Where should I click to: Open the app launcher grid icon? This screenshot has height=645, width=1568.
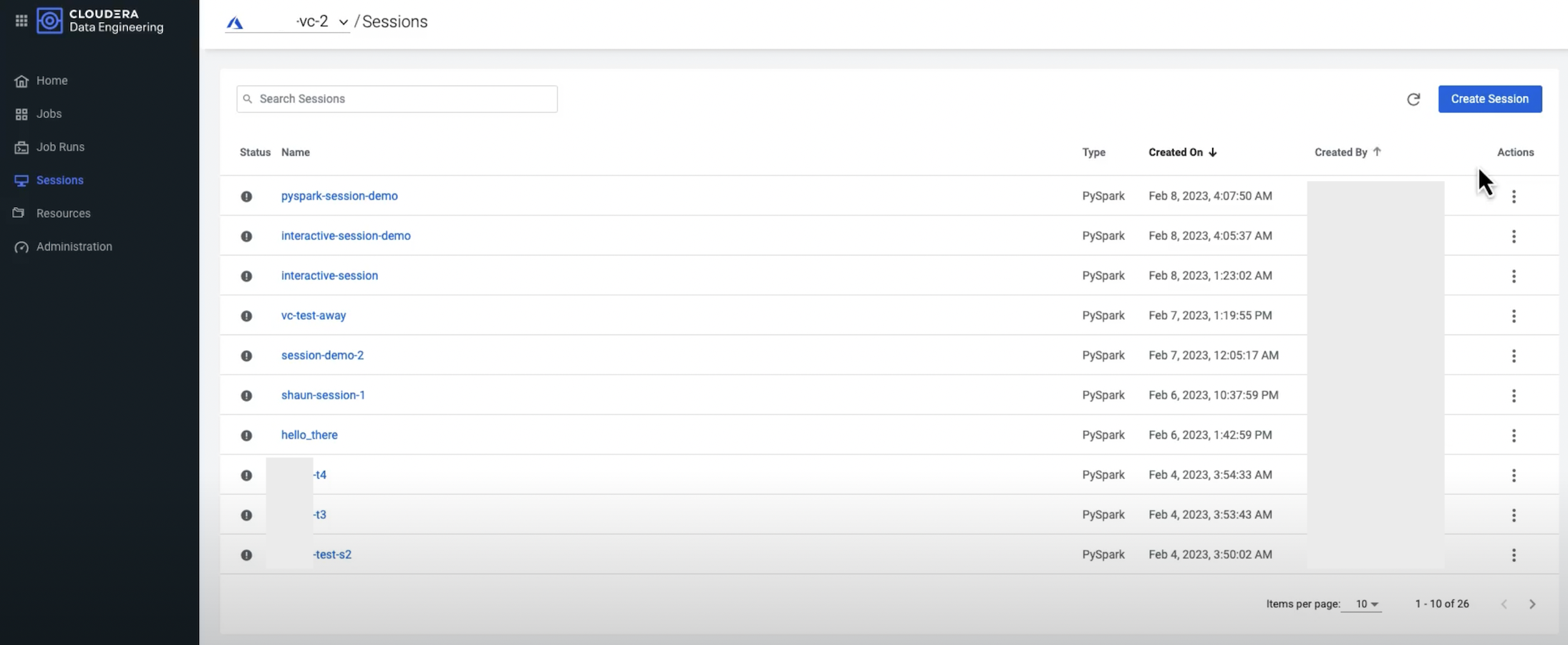21,21
